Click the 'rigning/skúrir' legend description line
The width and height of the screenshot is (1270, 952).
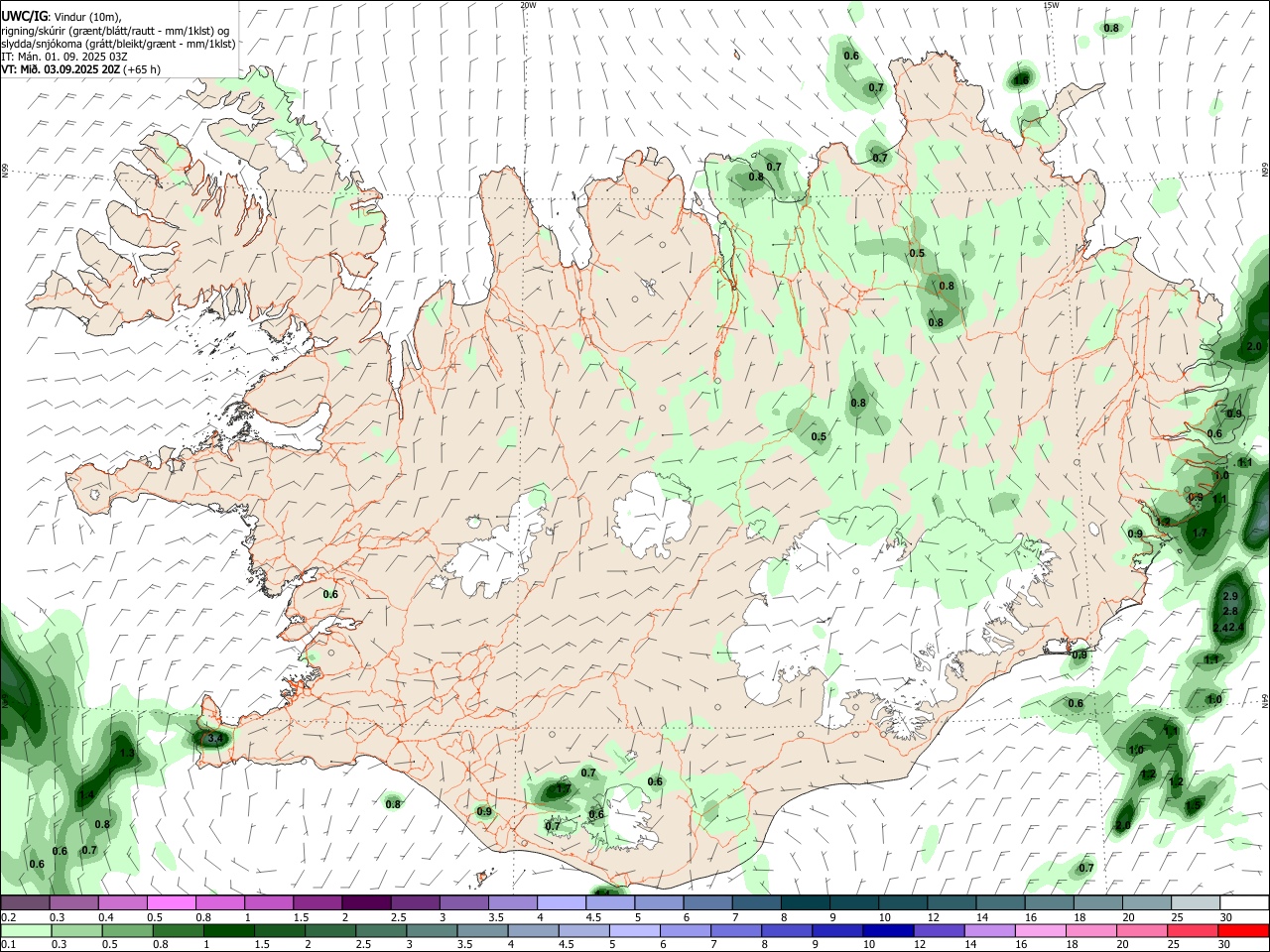tap(117, 31)
